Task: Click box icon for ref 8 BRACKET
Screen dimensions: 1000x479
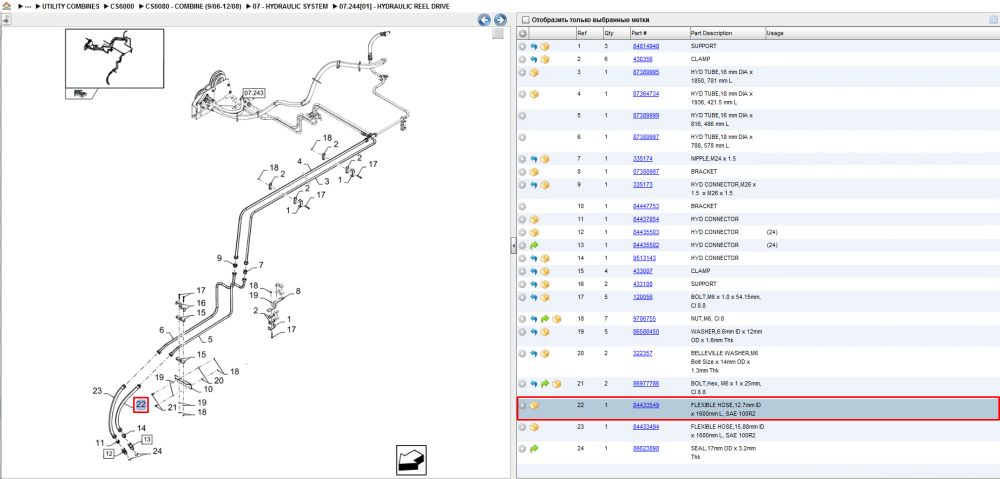Action: [x=534, y=172]
